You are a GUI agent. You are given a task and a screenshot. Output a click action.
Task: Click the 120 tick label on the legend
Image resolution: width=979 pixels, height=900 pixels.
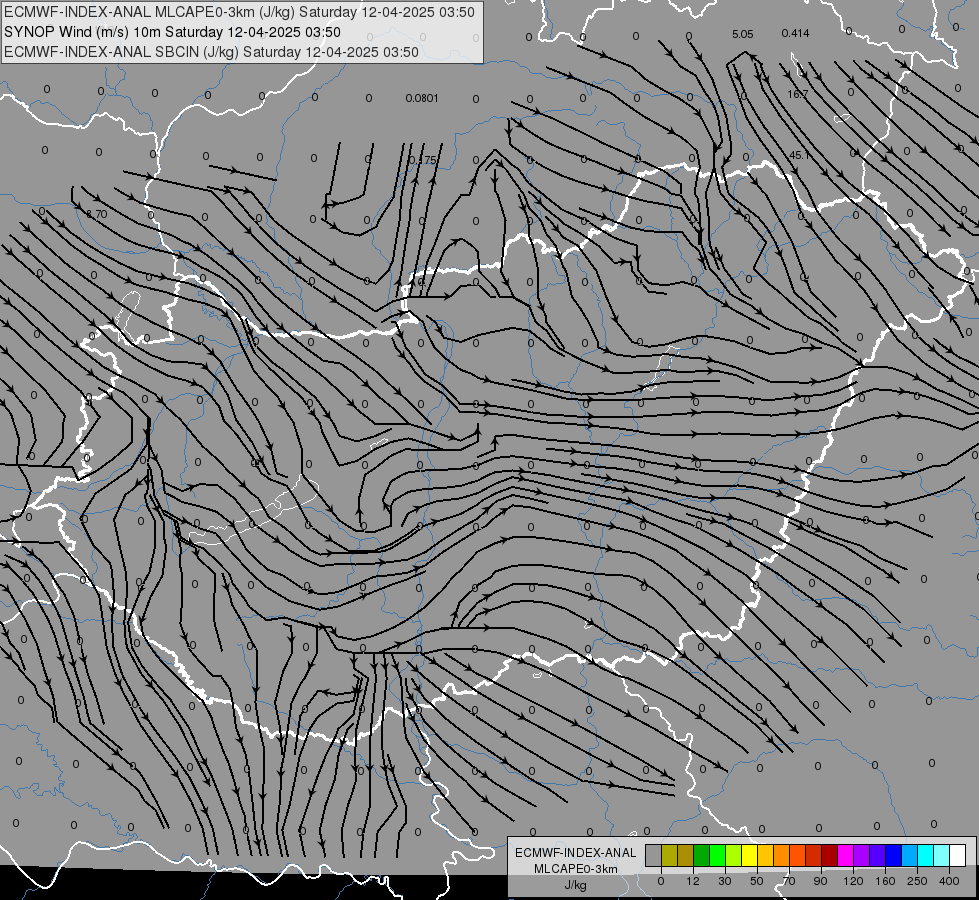tap(853, 881)
